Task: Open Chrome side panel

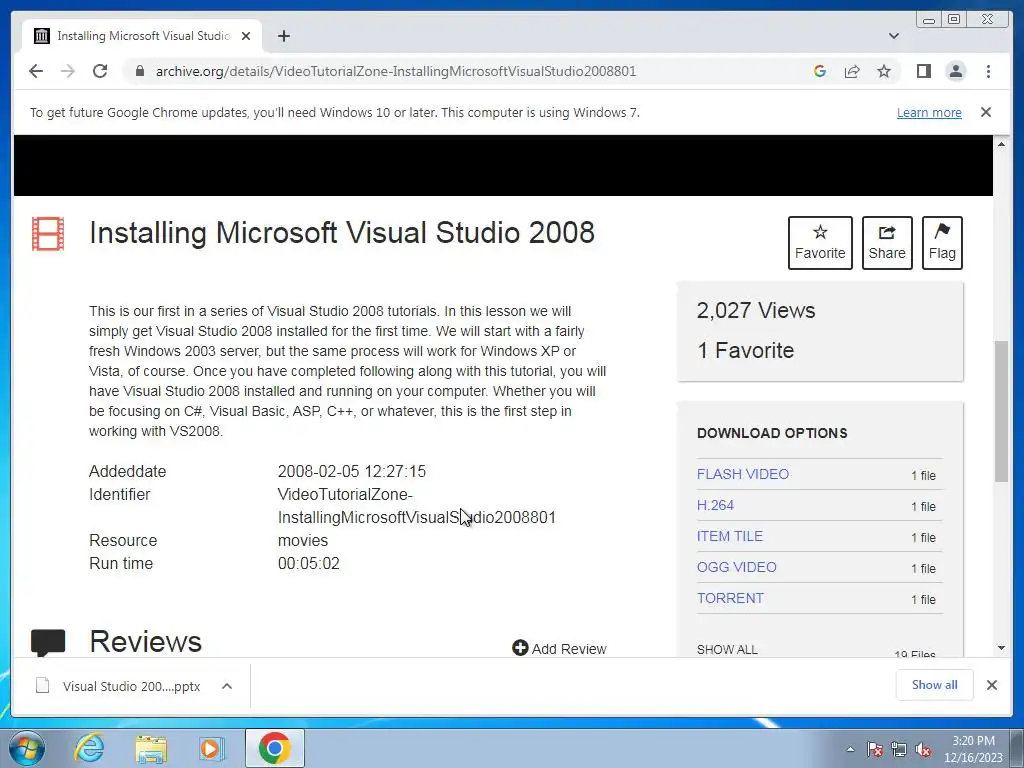Action: pos(923,71)
